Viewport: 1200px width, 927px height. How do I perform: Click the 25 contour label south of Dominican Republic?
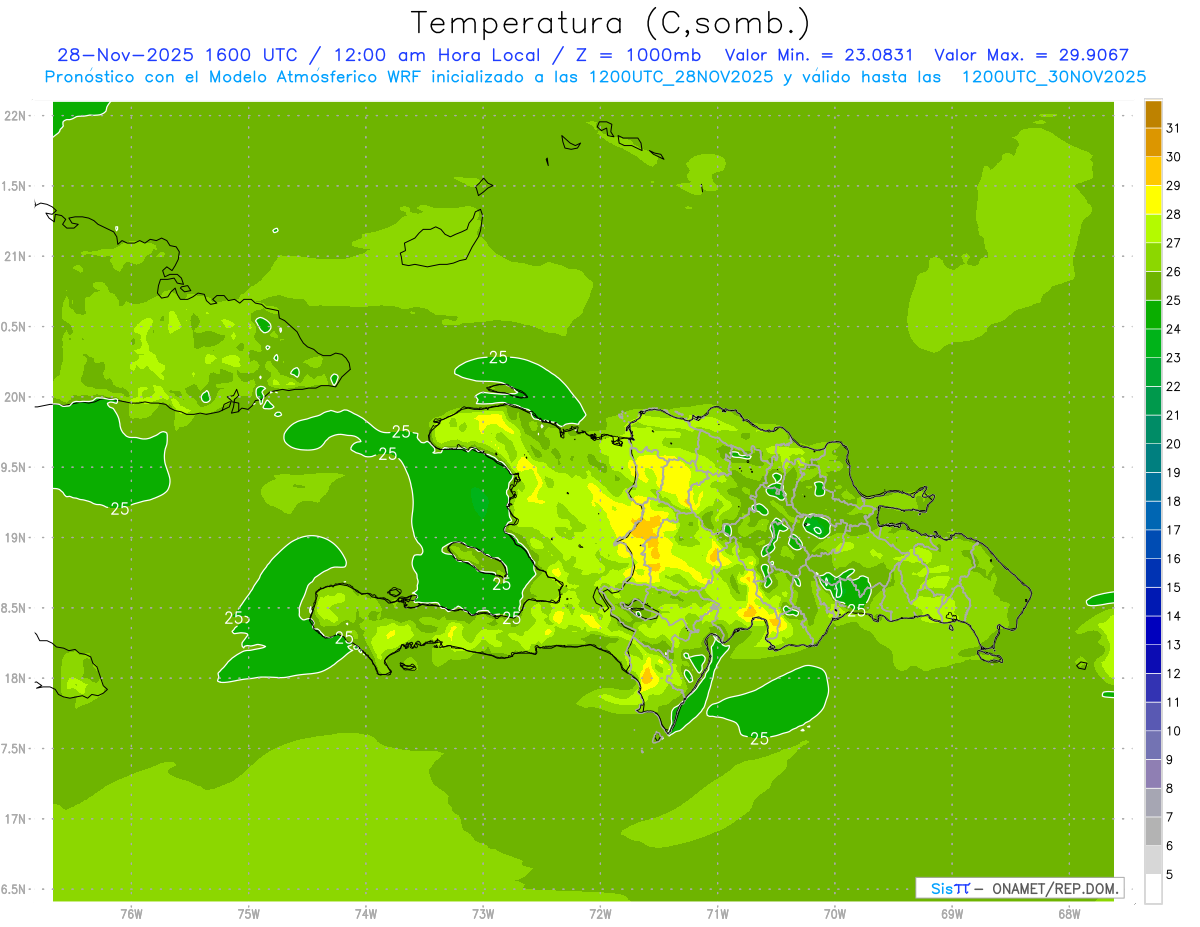pos(759,739)
